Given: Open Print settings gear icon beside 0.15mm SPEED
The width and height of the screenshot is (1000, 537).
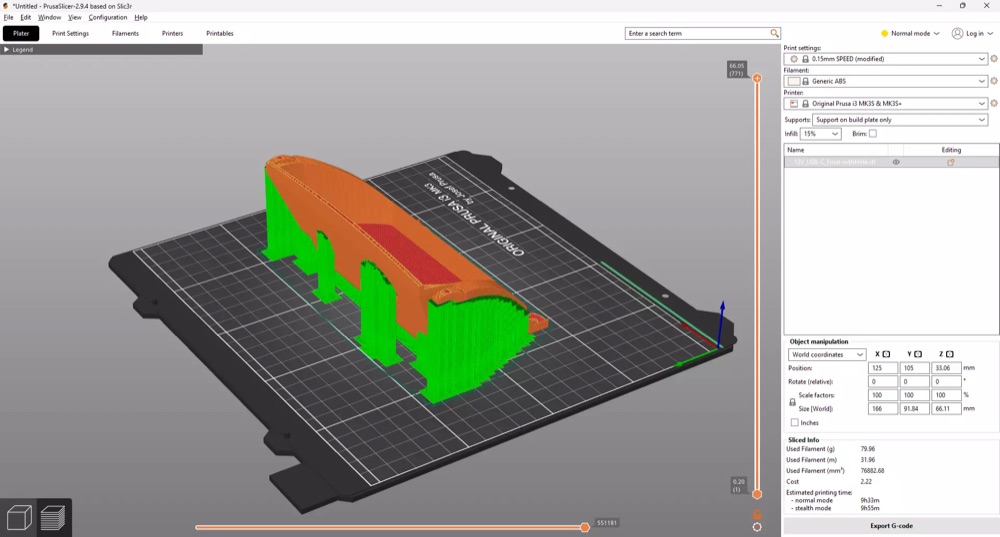Looking at the screenshot, I should pos(994,59).
